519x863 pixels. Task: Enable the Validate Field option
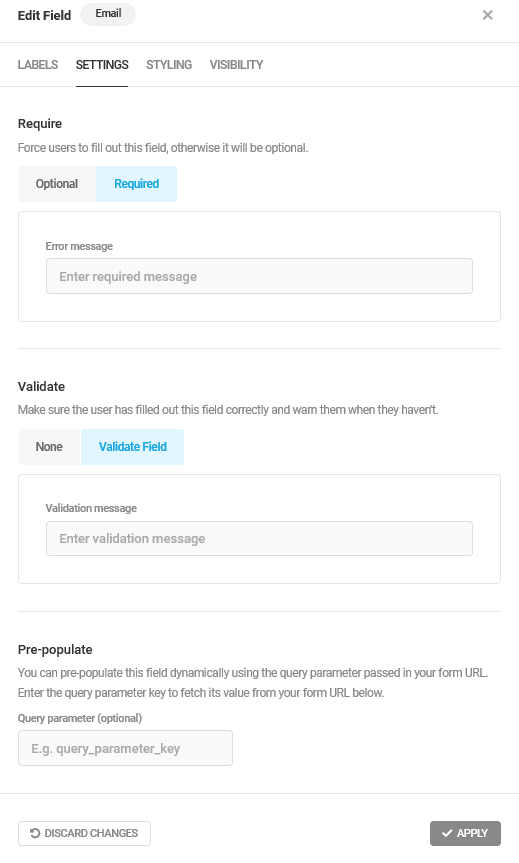click(x=133, y=447)
